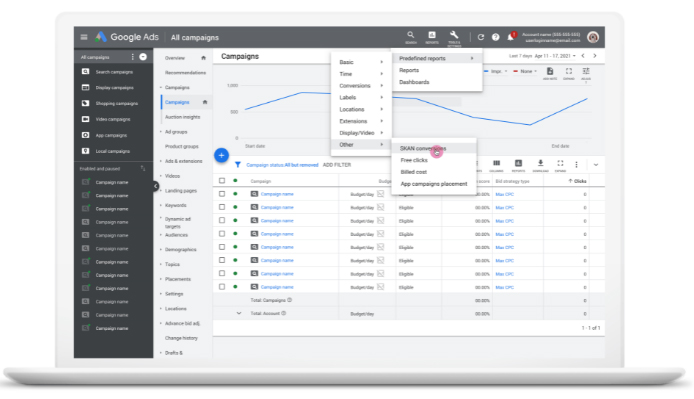Open the Basic reports submenu
This screenshot has height=399, width=694.
[x=361, y=62]
